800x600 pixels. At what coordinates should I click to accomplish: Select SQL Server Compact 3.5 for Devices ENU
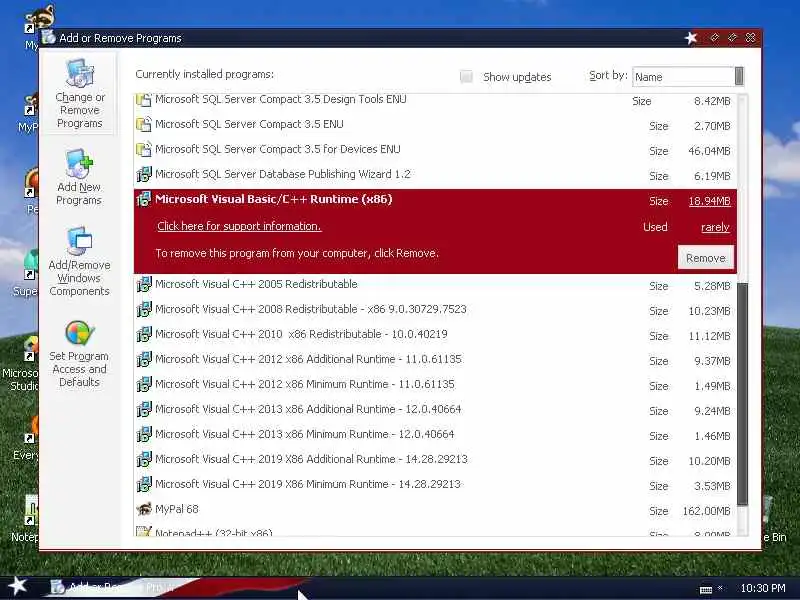[278, 149]
